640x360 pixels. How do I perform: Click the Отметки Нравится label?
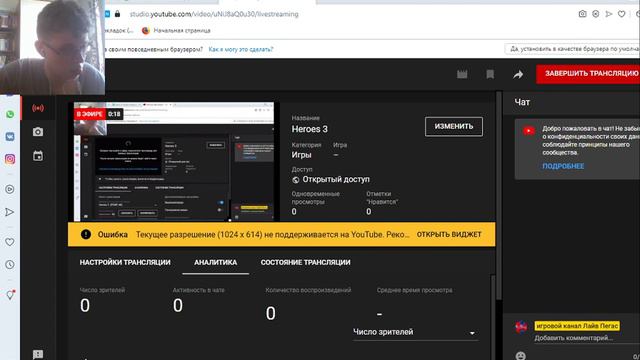coord(382,198)
